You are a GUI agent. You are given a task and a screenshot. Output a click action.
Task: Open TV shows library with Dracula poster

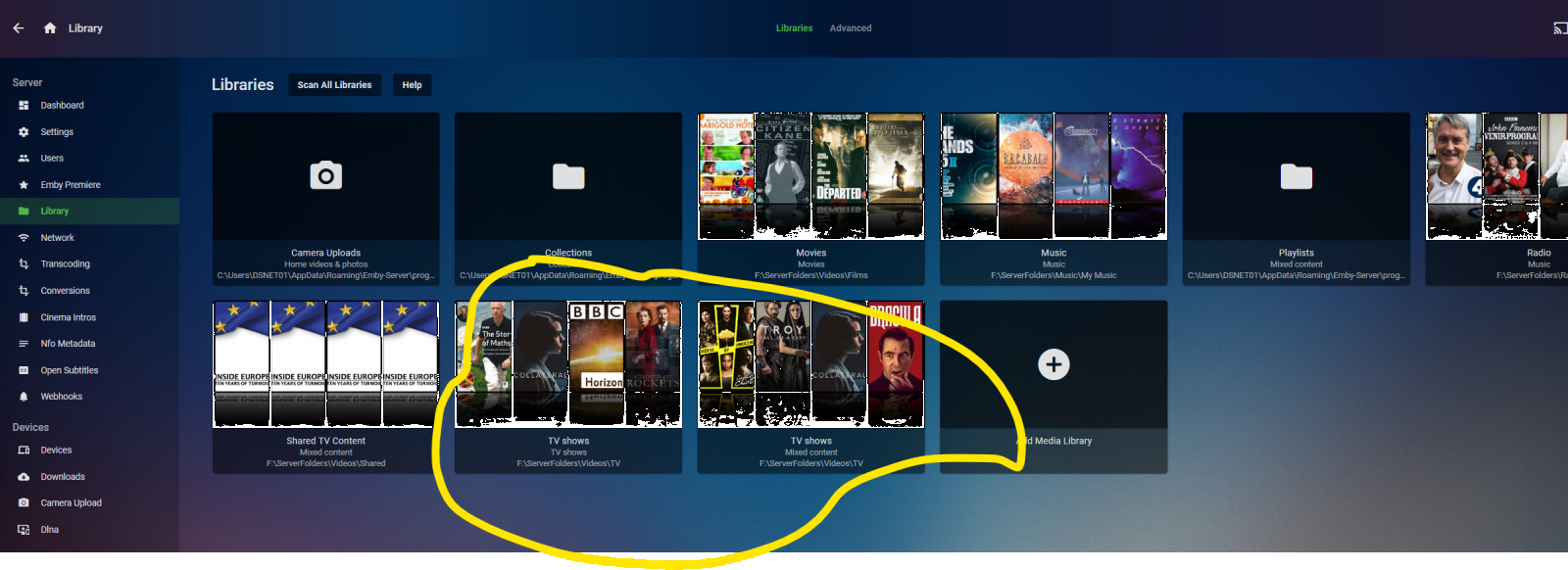(x=810, y=364)
